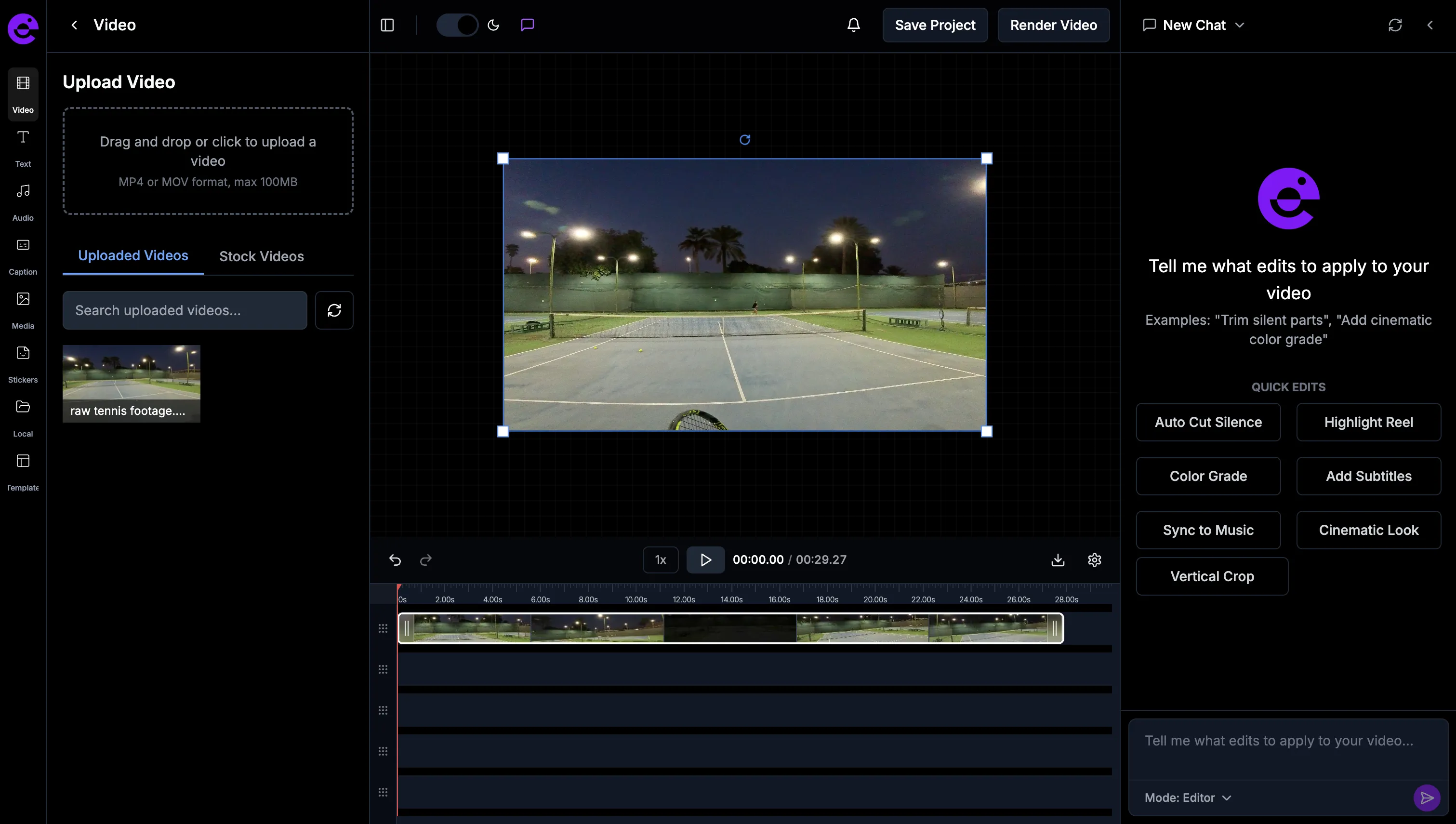Click the Auto Cut Silence quick edit
Screen dimensions: 1456x824
tap(1208, 422)
